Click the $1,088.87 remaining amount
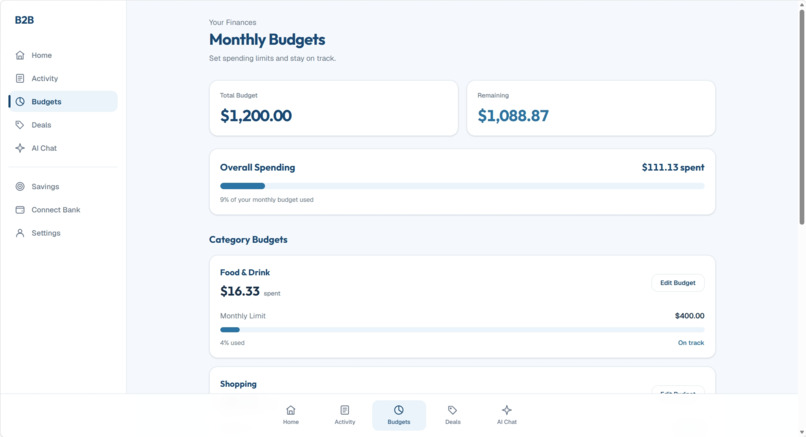The width and height of the screenshot is (806, 437). 513,116
